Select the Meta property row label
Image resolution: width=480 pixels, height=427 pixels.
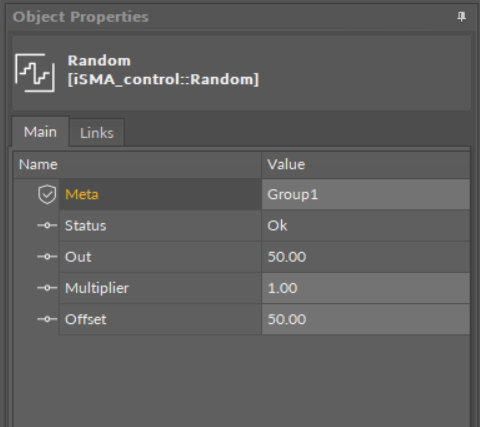(x=82, y=194)
